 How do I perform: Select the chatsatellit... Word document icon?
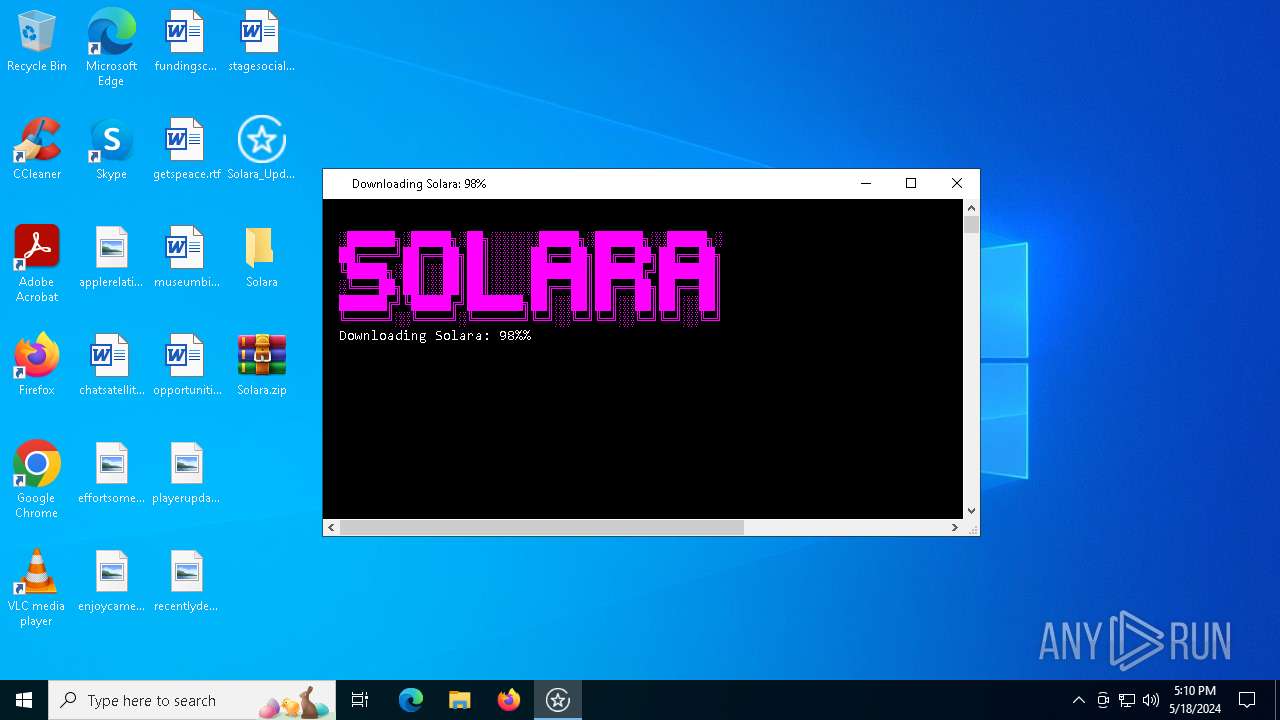point(111,366)
